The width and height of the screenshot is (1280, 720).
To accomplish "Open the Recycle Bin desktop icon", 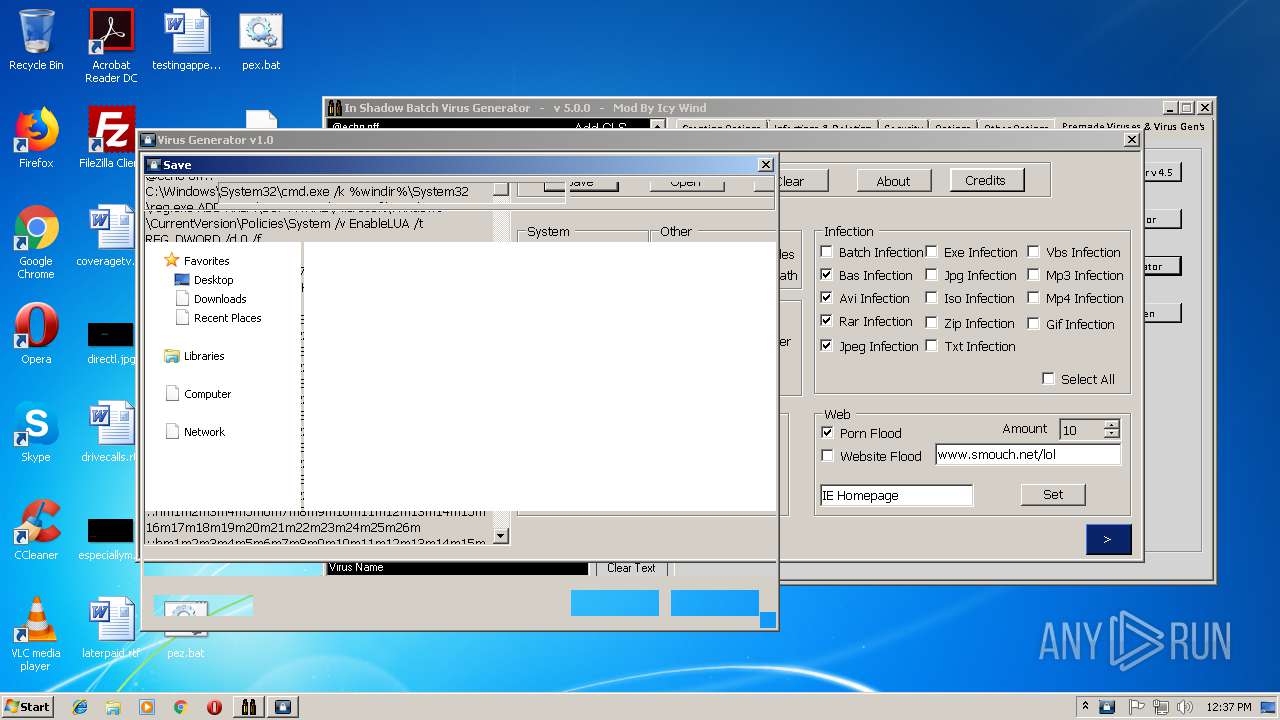I will [36, 40].
